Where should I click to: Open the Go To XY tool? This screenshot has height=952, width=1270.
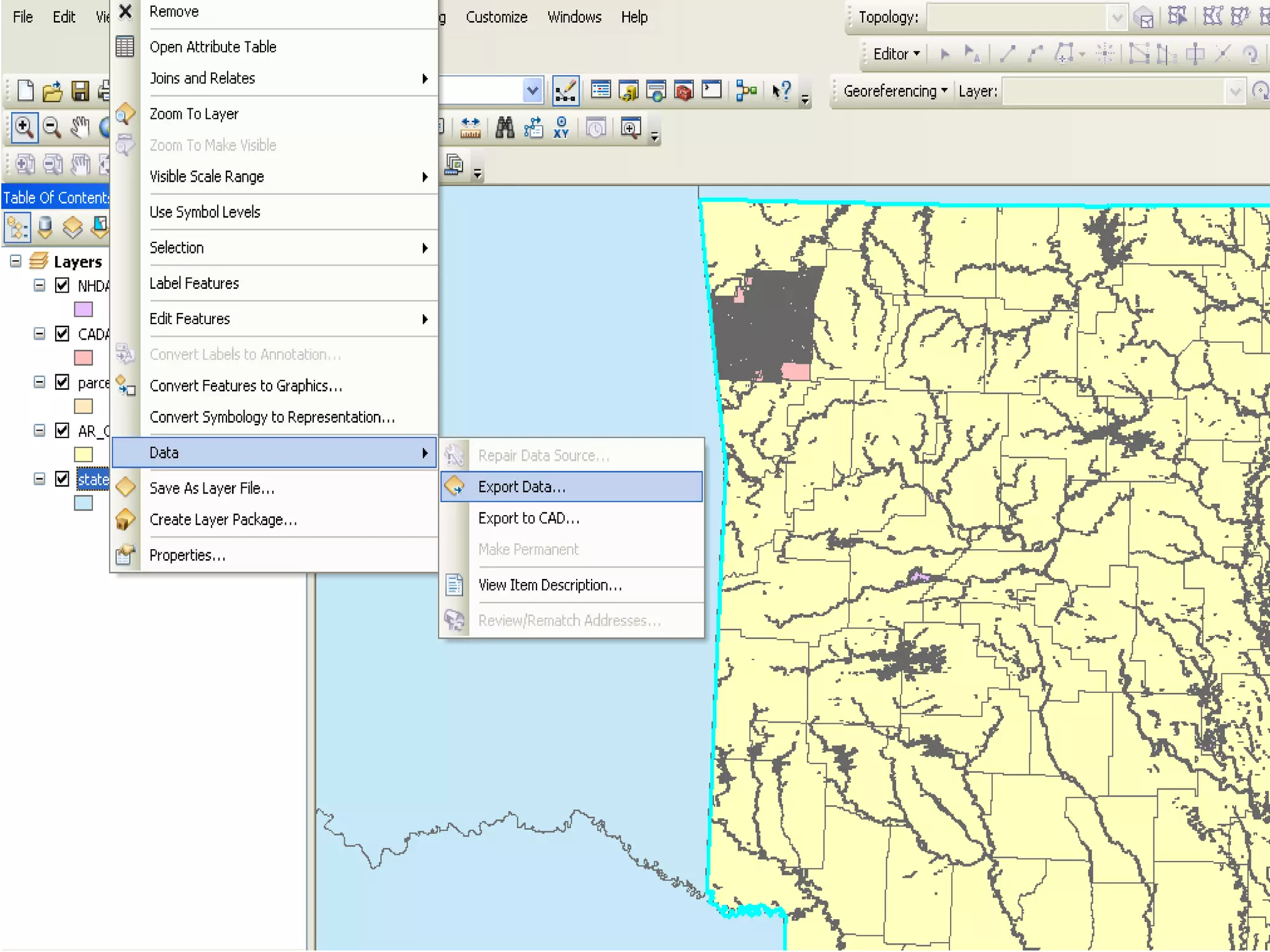tap(561, 128)
